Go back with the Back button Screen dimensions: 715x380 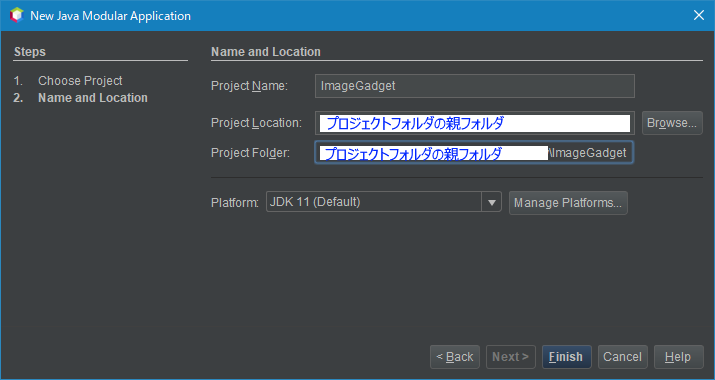[x=455, y=357]
